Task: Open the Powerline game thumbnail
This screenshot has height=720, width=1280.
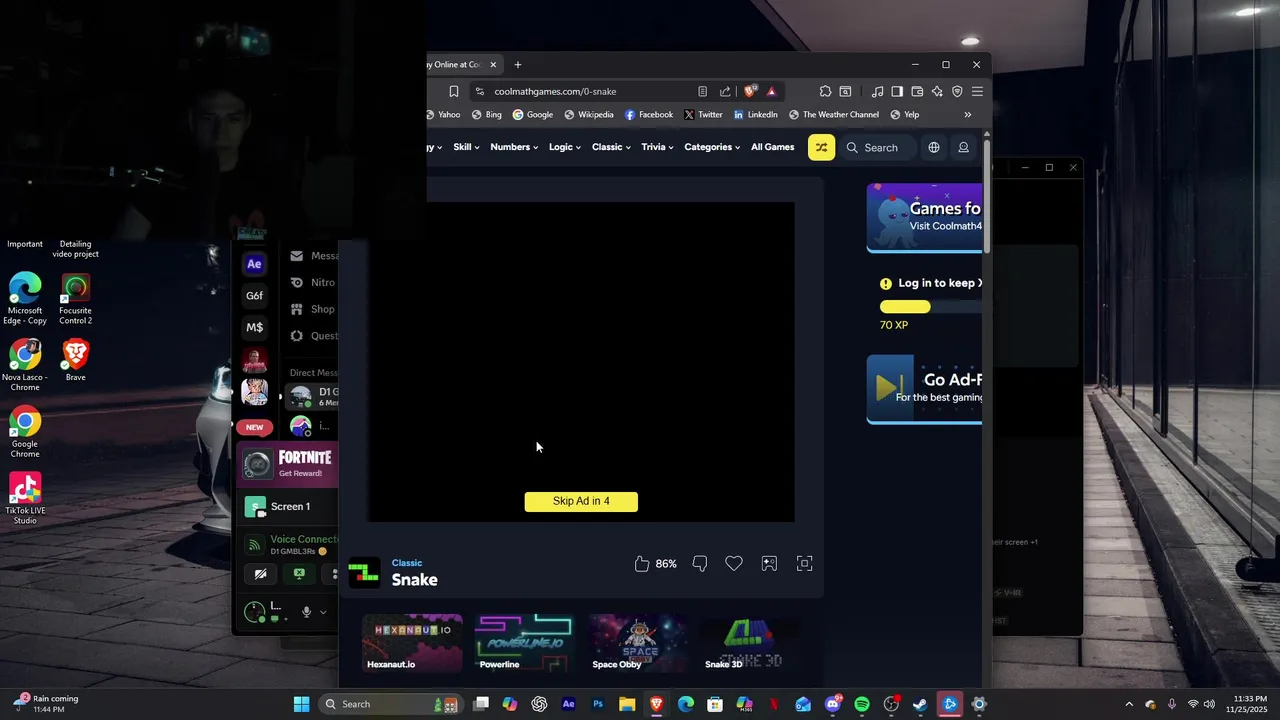Action: 525,643
